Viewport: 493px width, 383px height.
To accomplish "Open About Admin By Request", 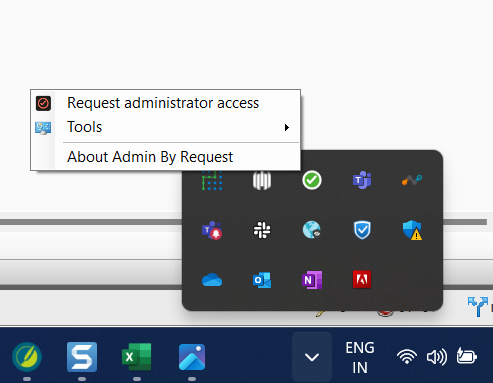I will [165, 157].
